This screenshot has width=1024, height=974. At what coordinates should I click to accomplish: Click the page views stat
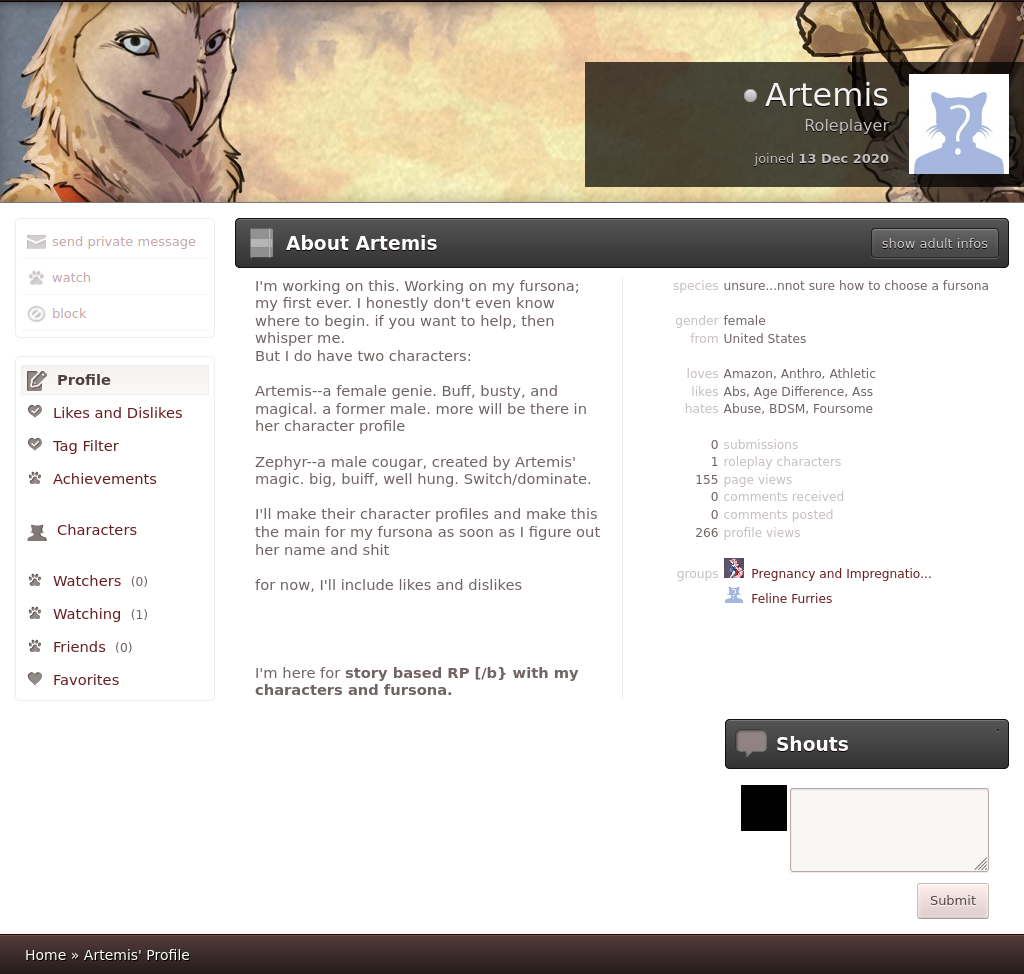click(x=758, y=479)
